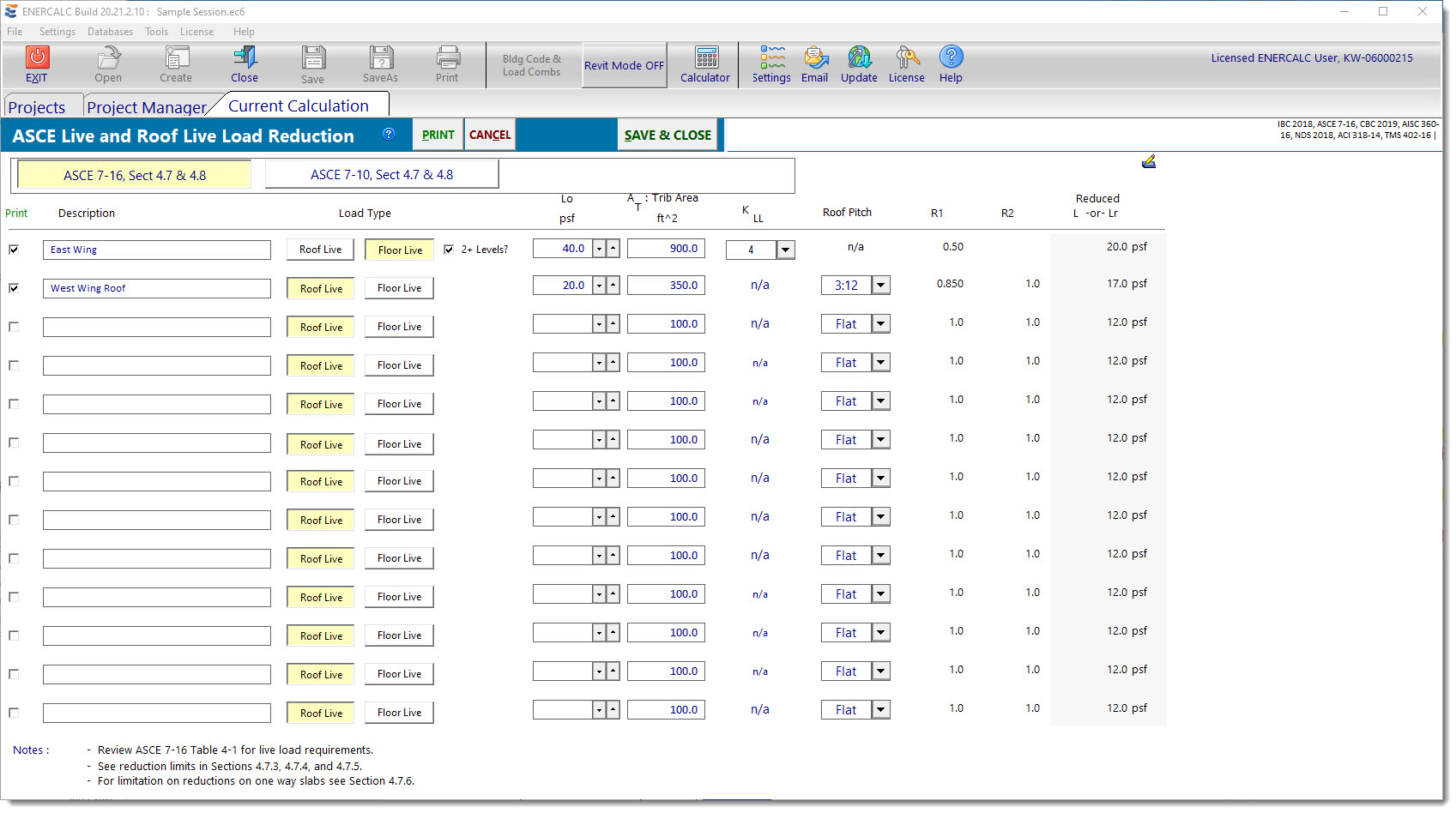The image size is (1456, 813).
Task: Open the 3:12 roof pitch dropdown
Action: click(881, 286)
